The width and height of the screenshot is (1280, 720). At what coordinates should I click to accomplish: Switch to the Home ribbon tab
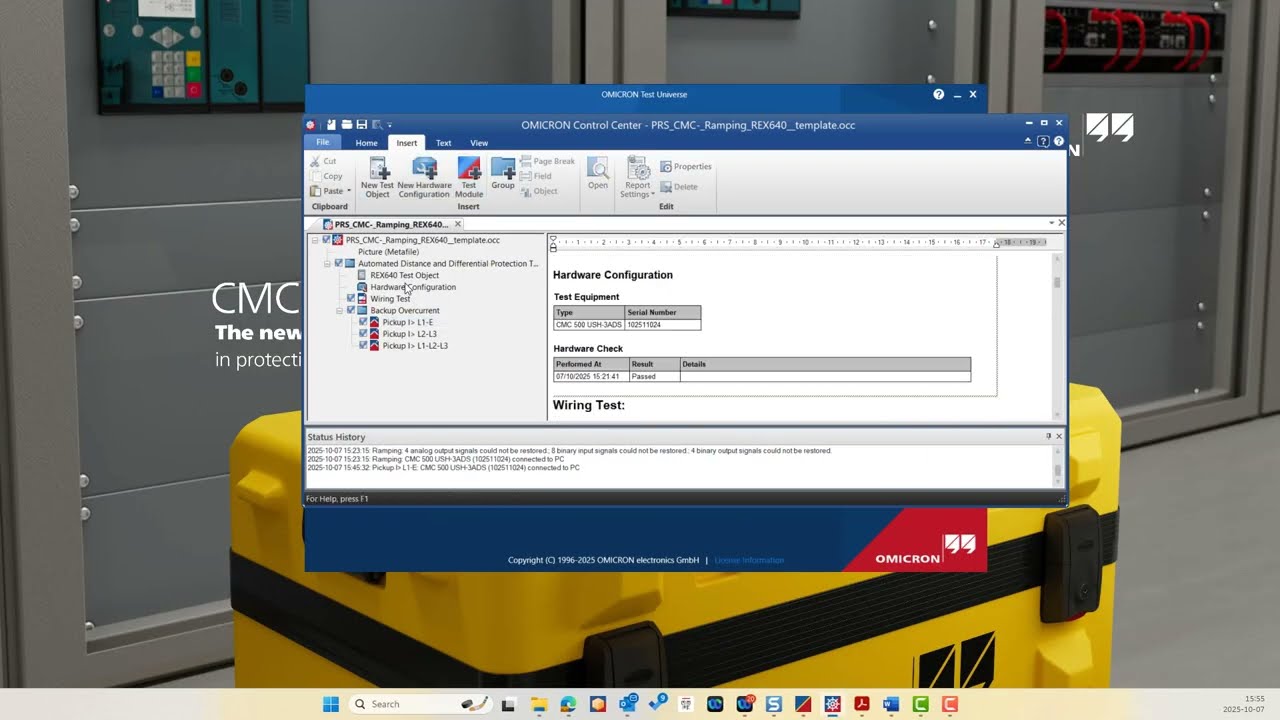point(366,143)
